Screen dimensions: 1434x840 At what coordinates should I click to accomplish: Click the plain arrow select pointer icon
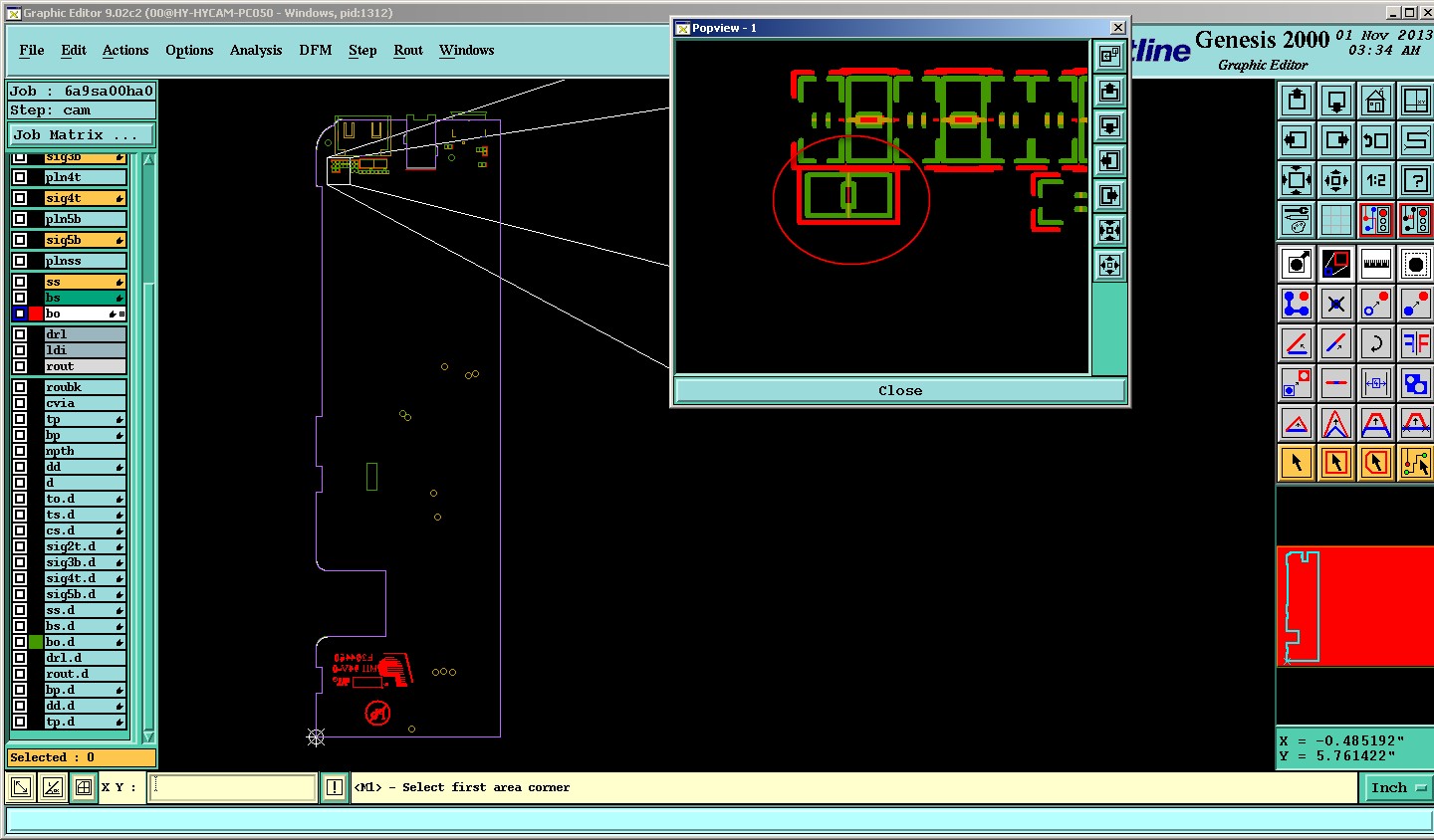coord(1297,463)
